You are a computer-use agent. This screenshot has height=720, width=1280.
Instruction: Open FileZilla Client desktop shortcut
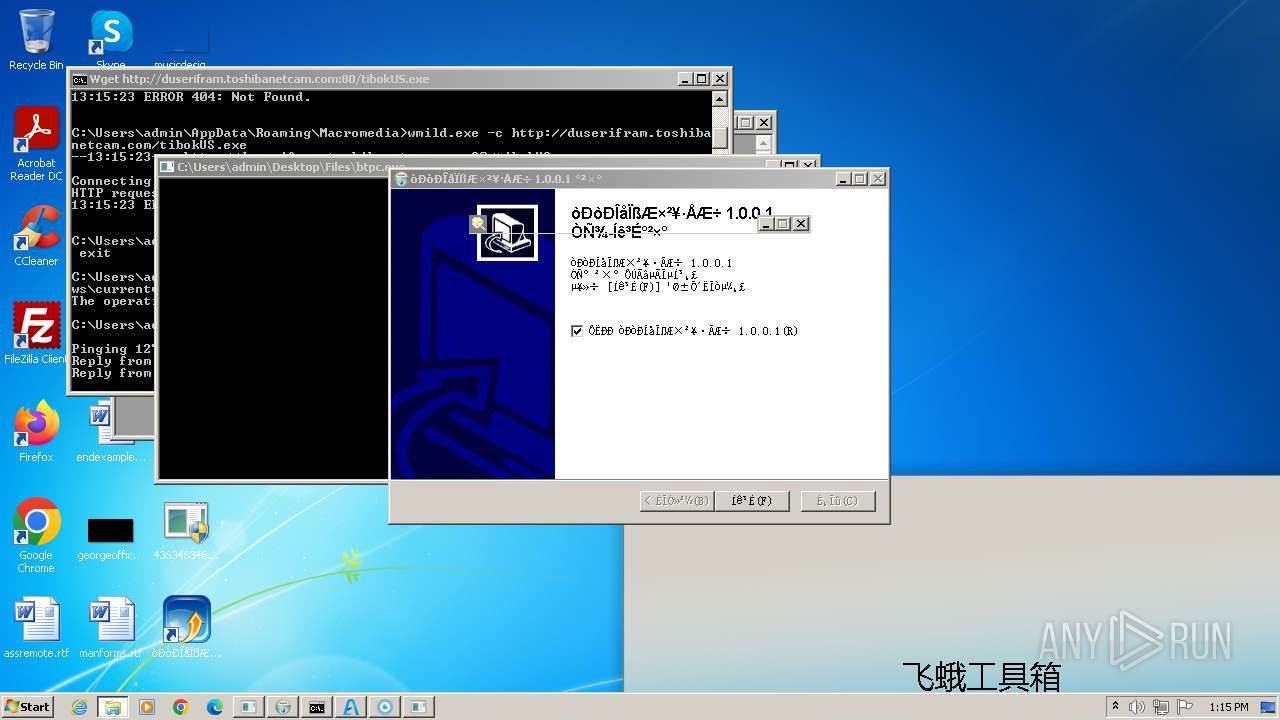36,333
